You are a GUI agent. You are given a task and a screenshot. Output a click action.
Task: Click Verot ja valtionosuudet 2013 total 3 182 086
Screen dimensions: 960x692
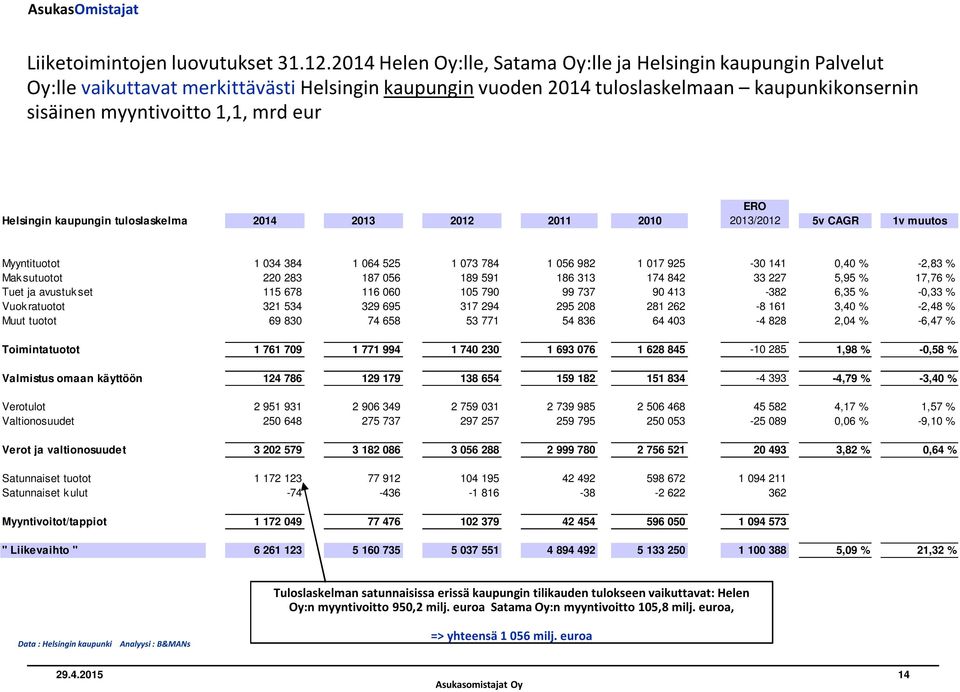coord(376,450)
